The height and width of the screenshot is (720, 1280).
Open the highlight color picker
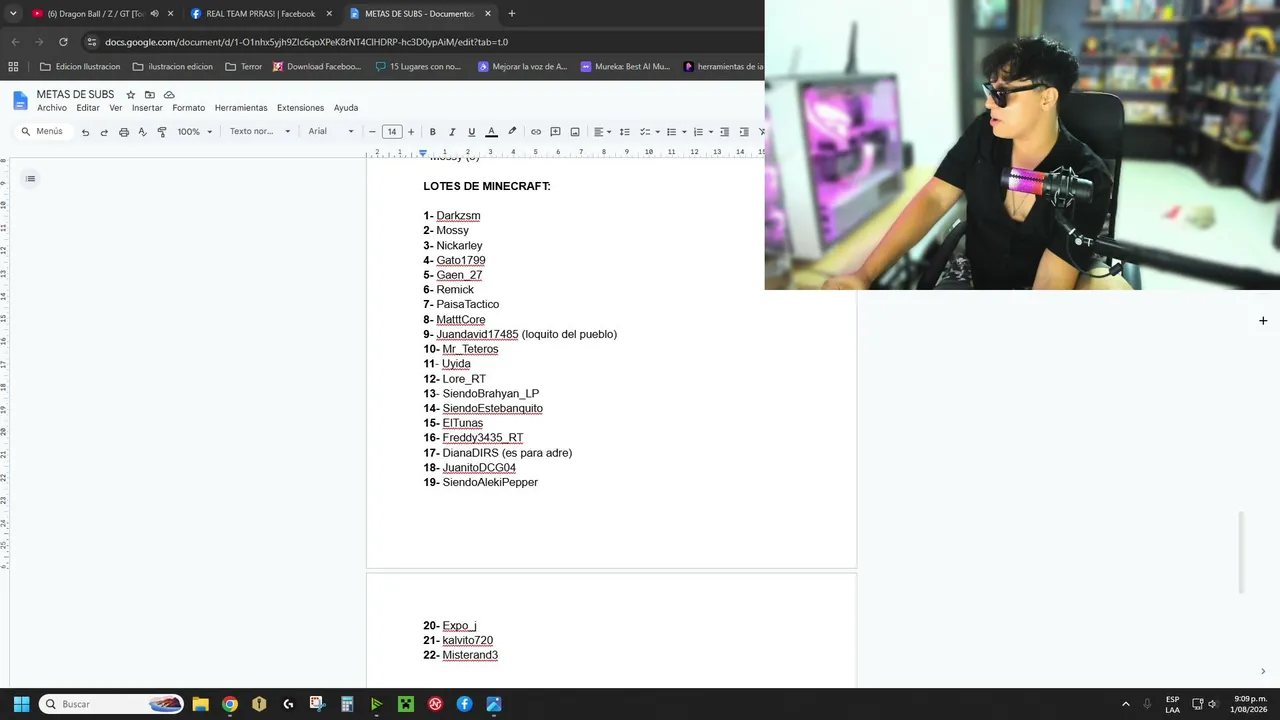[512, 132]
